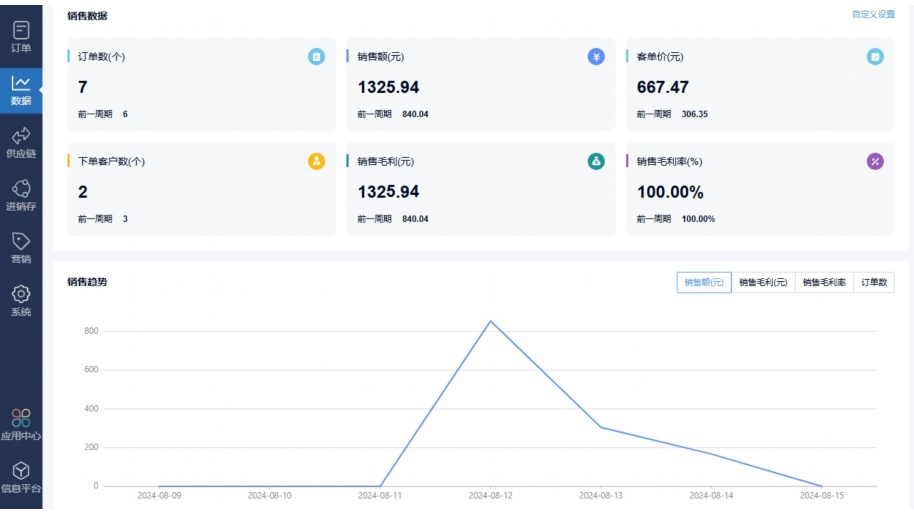914x514 pixels.
Task: Click the orange 下单客户数 user icon
Action: [316, 161]
